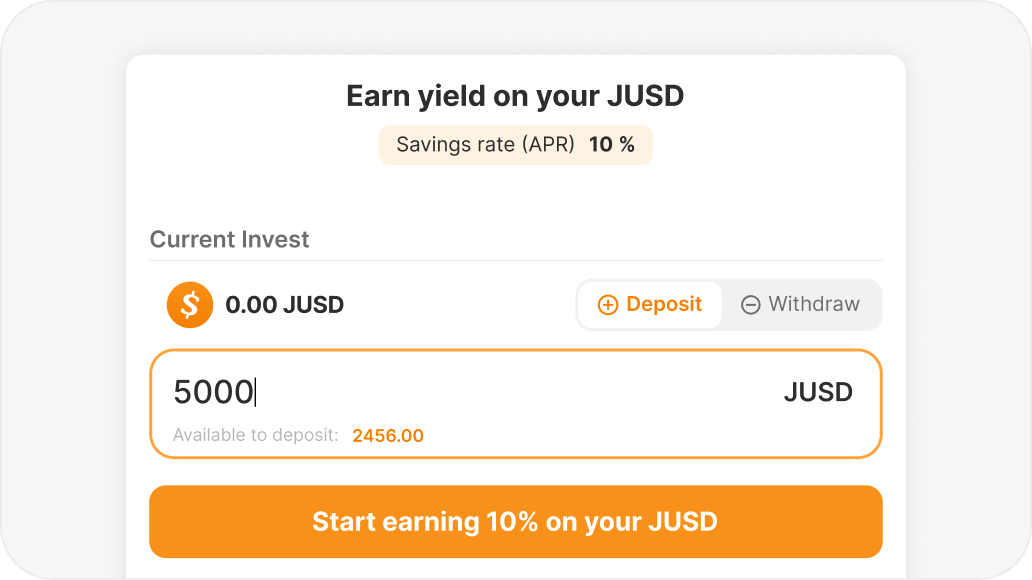The width and height of the screenshot is (1032, 580).
Task: Switch to the Deposit tab
Action: click(x=650, y=305)
